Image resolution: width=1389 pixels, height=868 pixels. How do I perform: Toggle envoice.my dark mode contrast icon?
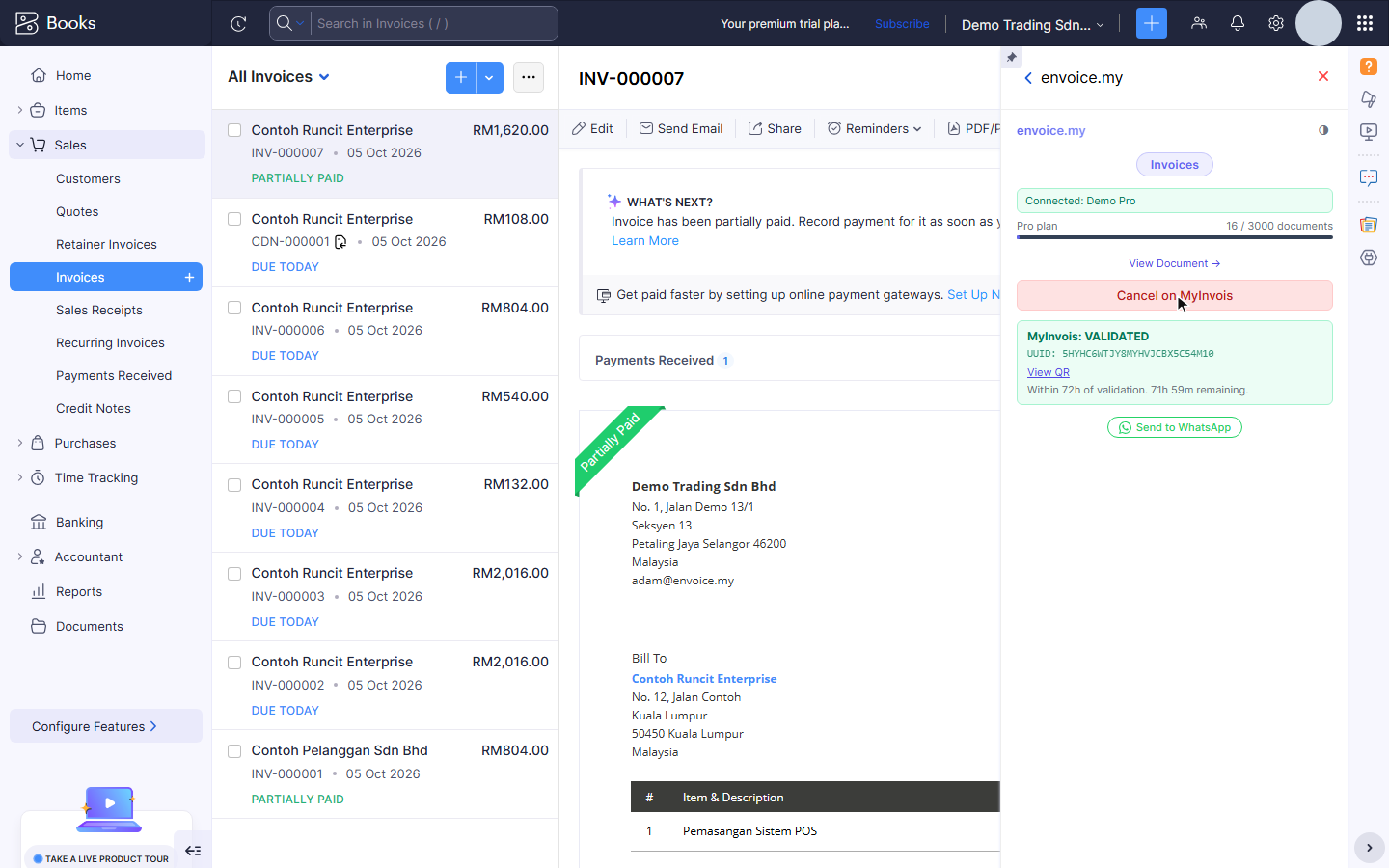[x=1323, y=130]
